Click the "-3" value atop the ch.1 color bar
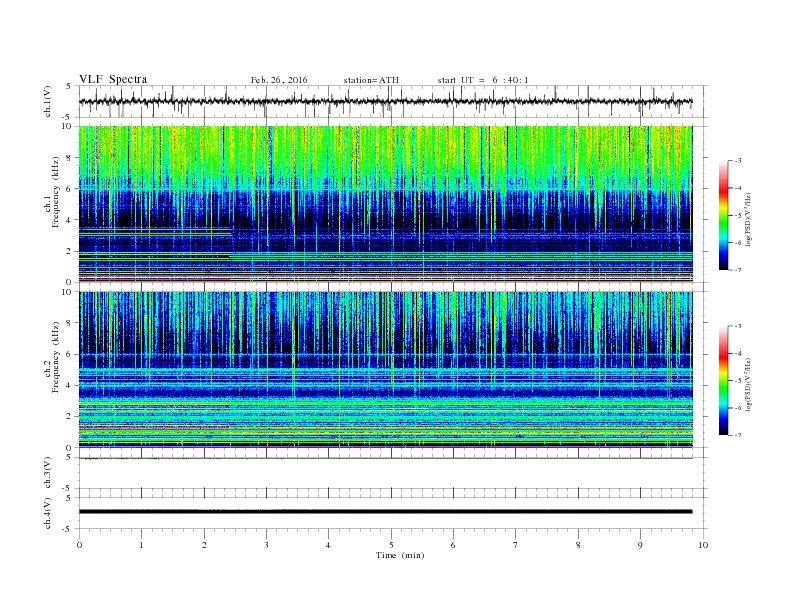This screenshot has width=792, height=612. [x=737, y=161]
